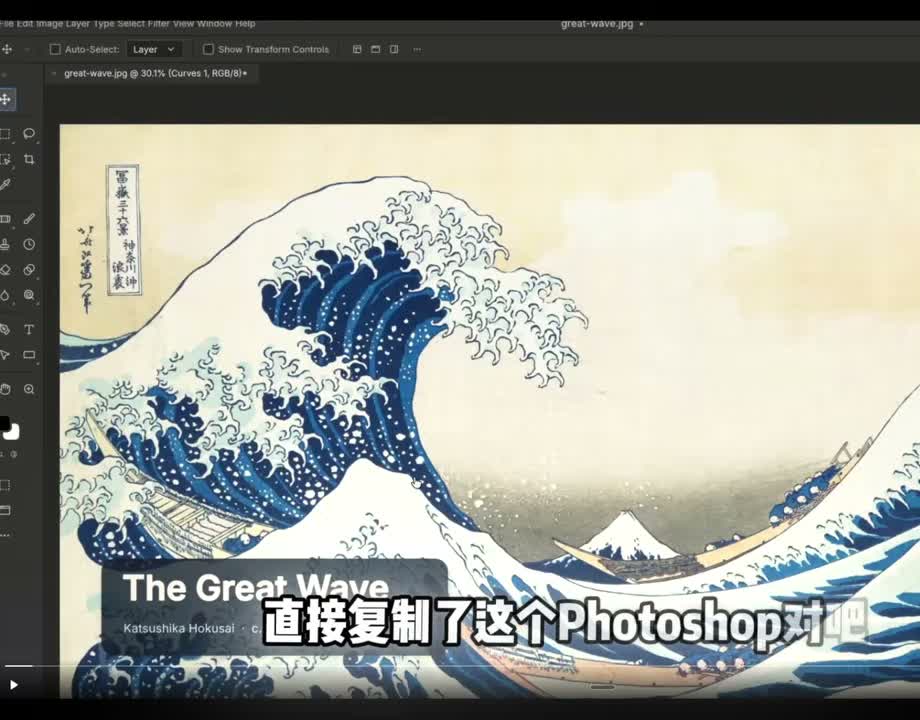Open the Image menu
Image resolution: width=920 pixels, height=720 pixels.
tap(49, 23)
